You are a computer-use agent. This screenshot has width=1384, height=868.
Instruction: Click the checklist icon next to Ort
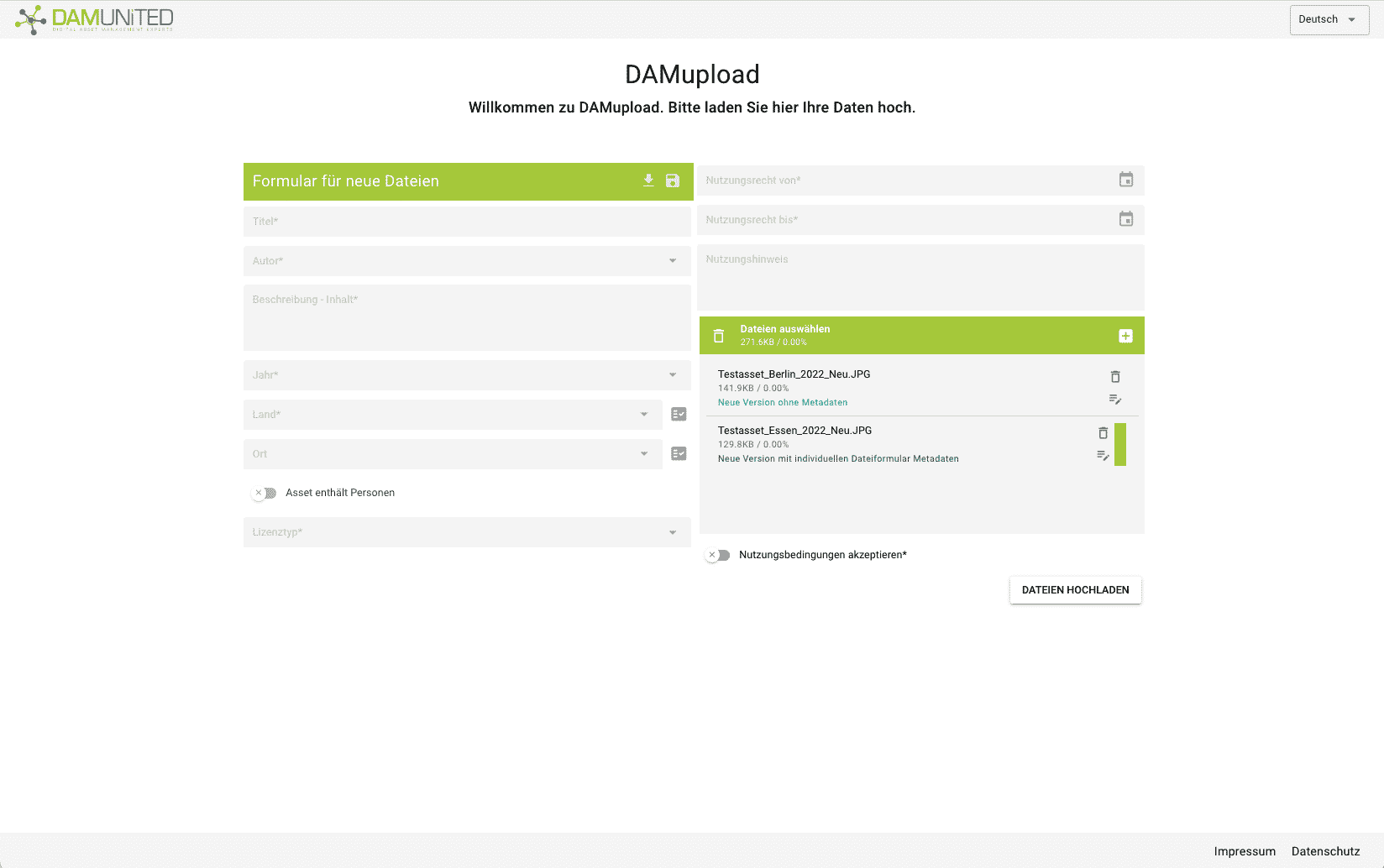(x=679, y=453)
